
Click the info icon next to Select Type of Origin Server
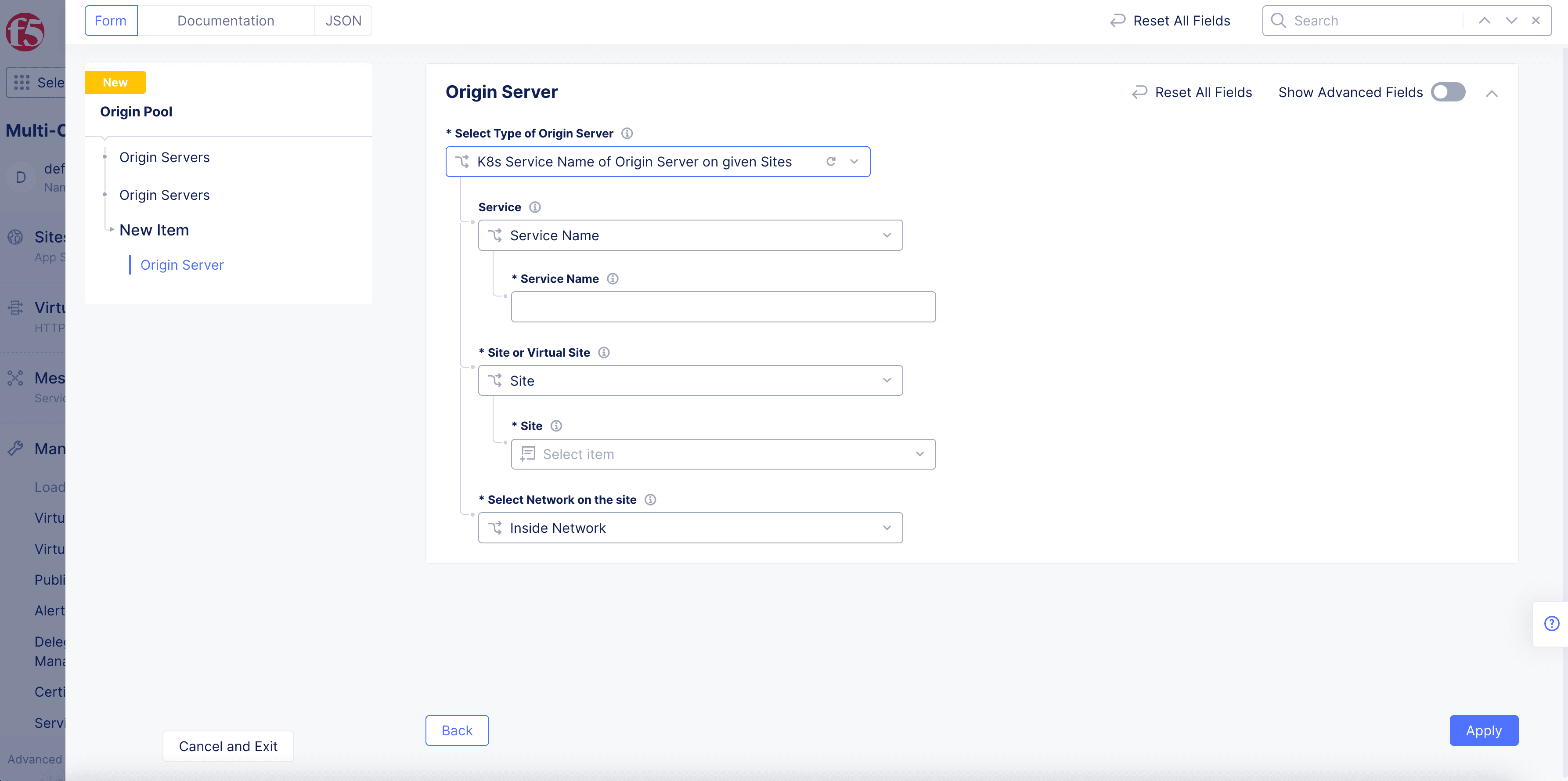(x=627, y=133)
